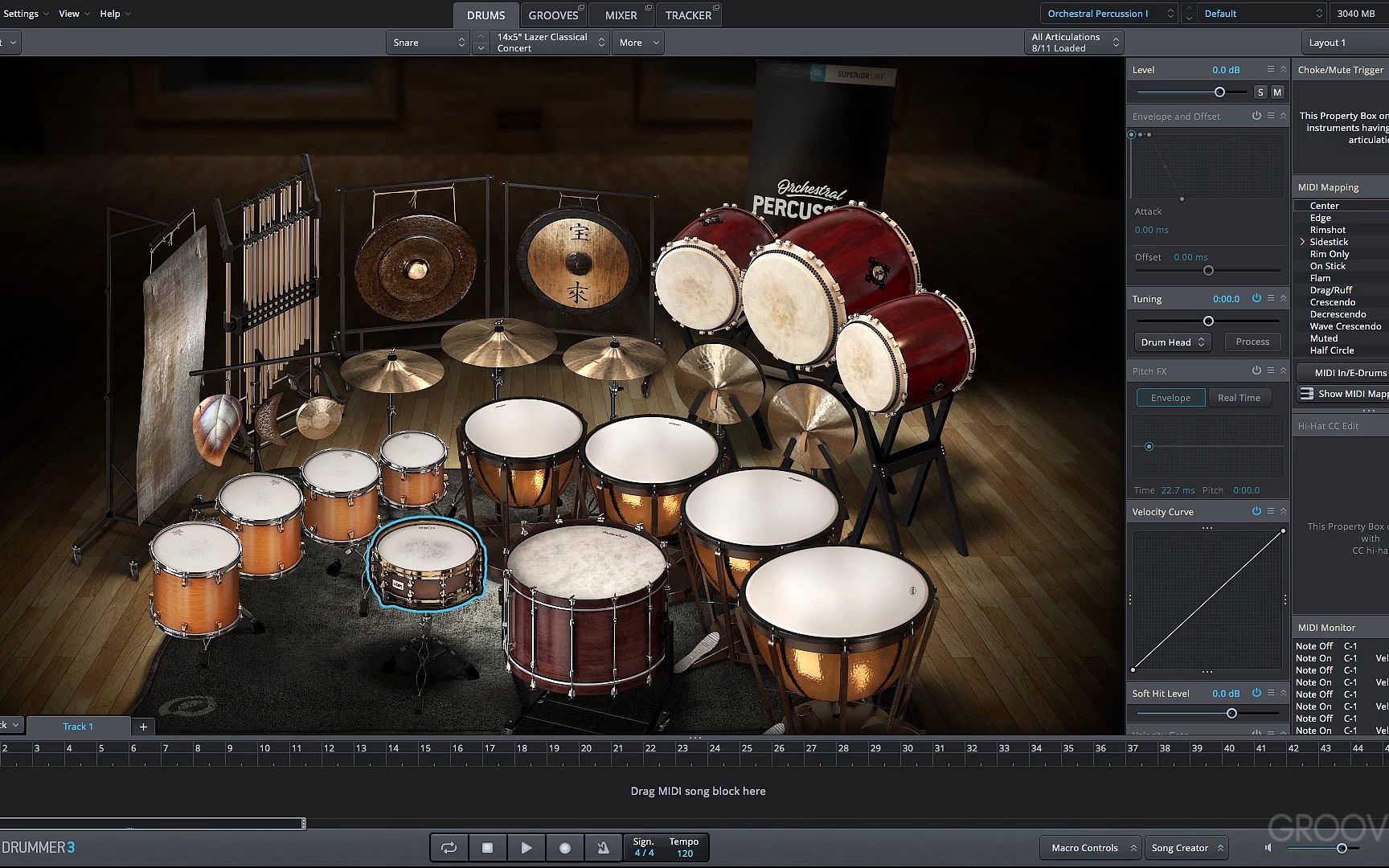The width and height of the screenshot is (1389, 868).
Task: Click the add track plus icon
Action: [x=143, y=726]
